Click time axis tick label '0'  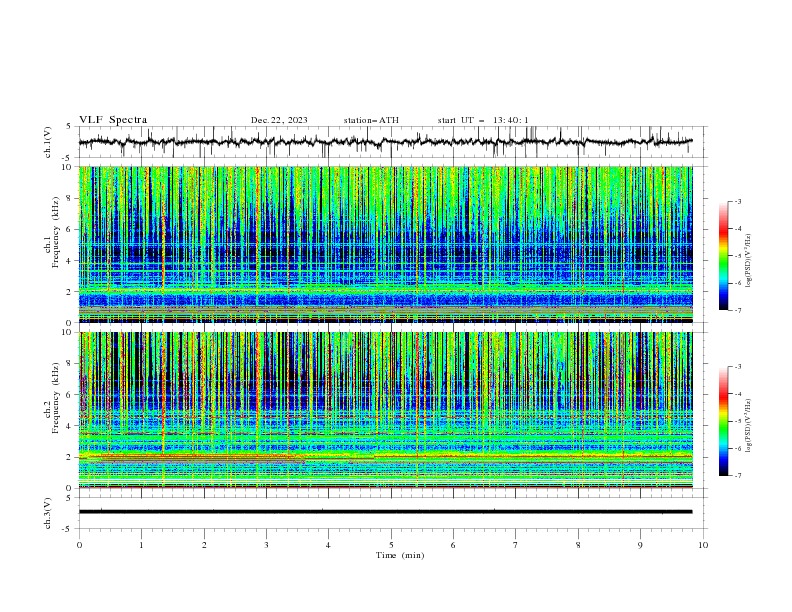pyautogui.click(x=79, y=545)
